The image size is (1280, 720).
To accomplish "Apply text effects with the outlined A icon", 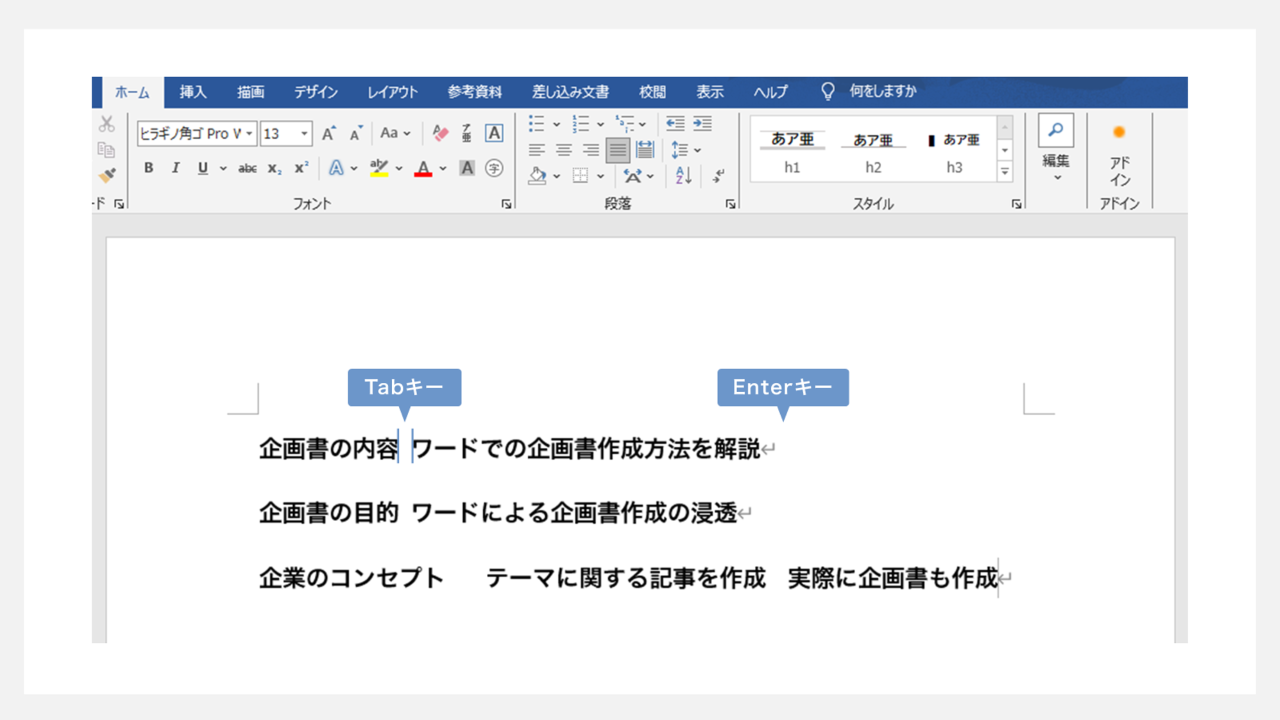I will [337, 168].
